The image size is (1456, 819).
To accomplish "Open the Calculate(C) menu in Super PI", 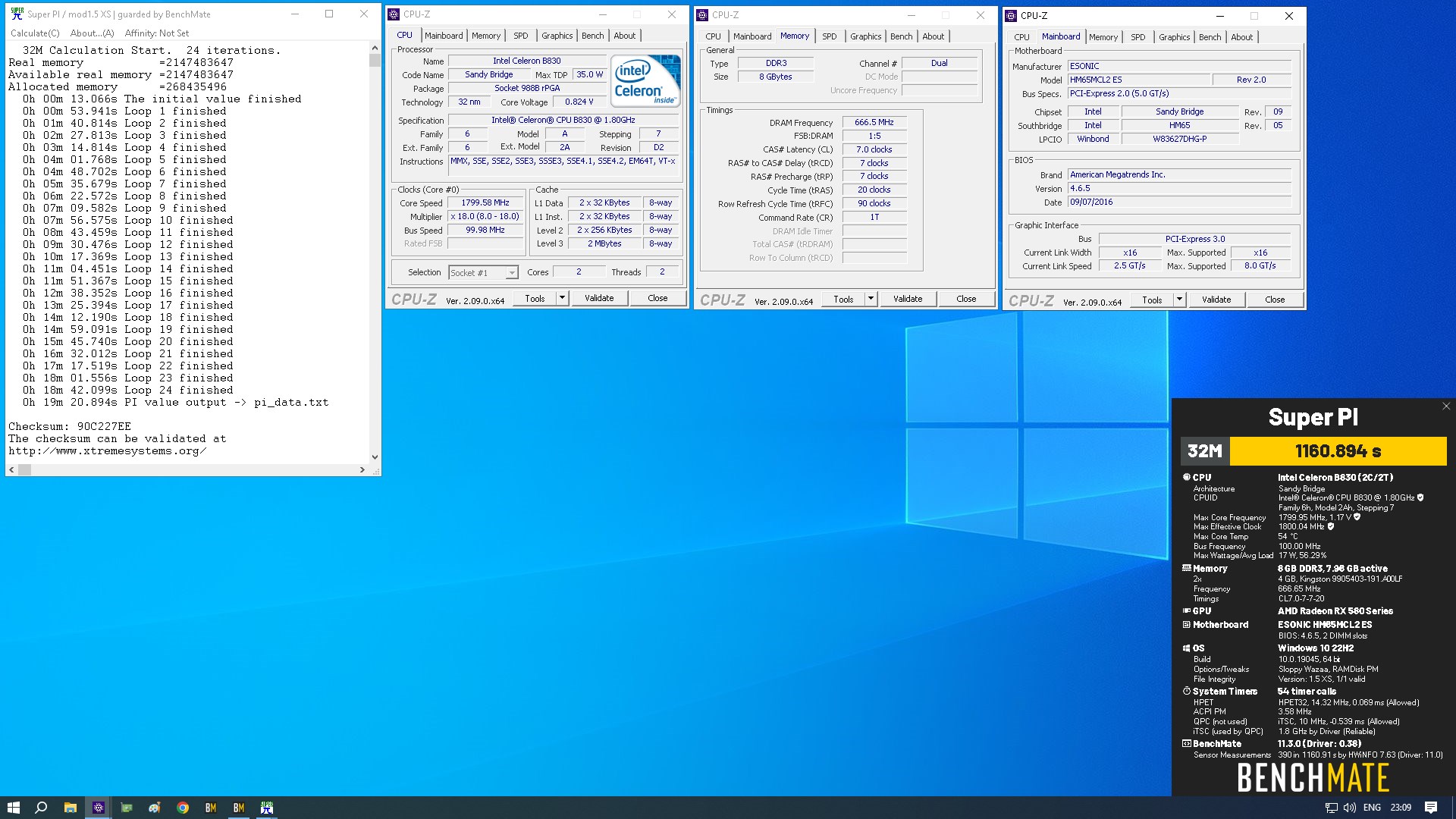I will [x=35, y=33].
